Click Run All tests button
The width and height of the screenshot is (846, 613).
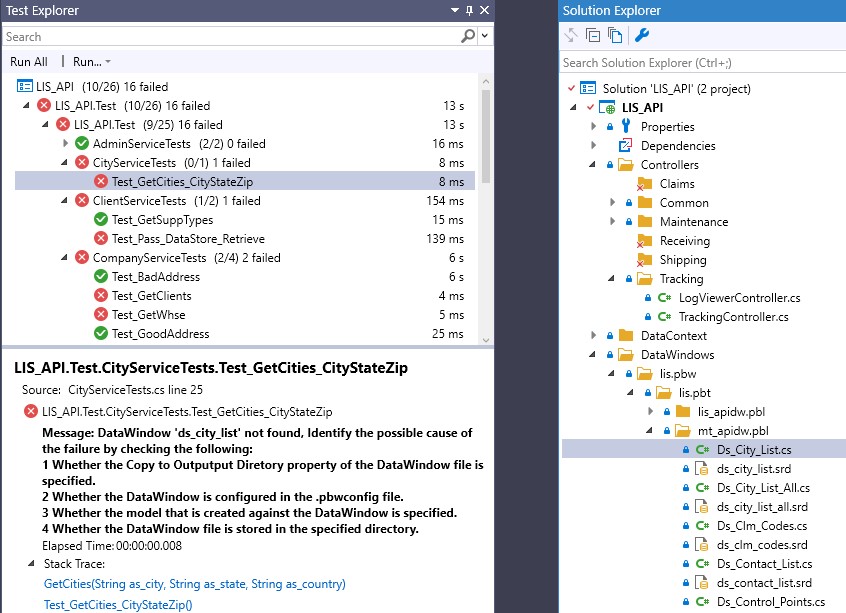click(29, 62)
